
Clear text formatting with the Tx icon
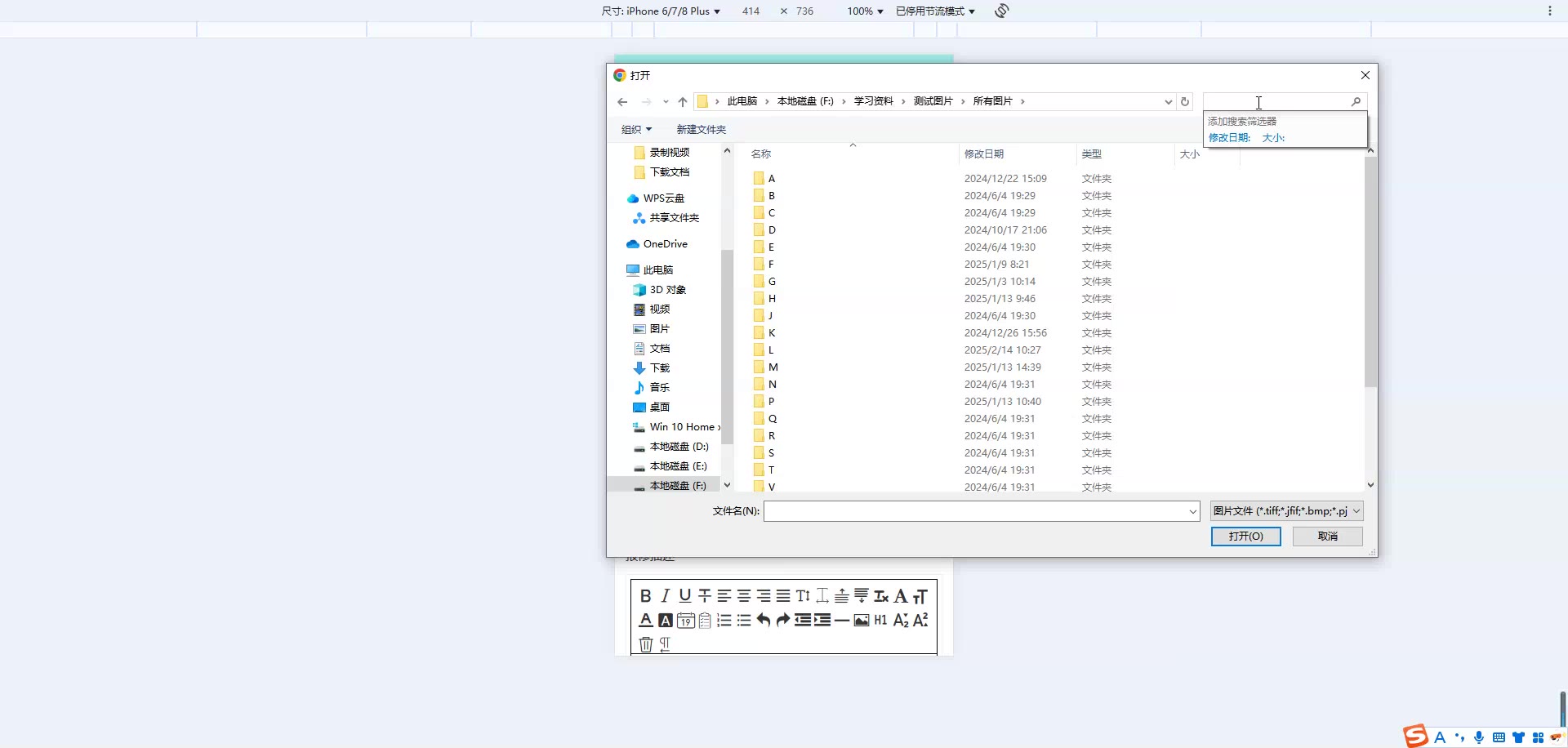click(x=881, y=596)
